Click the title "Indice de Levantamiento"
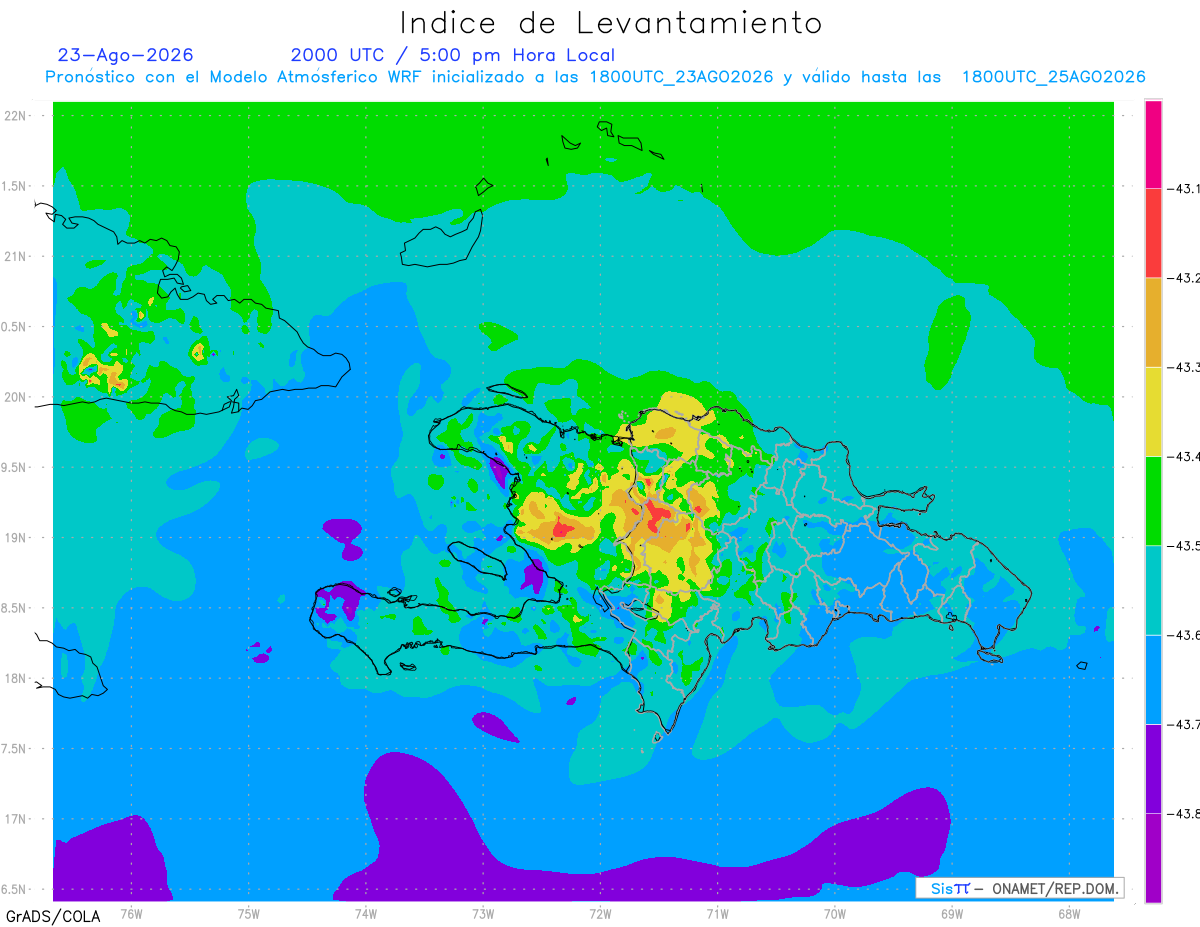The height and width of the screenshot is (927, 1200). (611, 23)
